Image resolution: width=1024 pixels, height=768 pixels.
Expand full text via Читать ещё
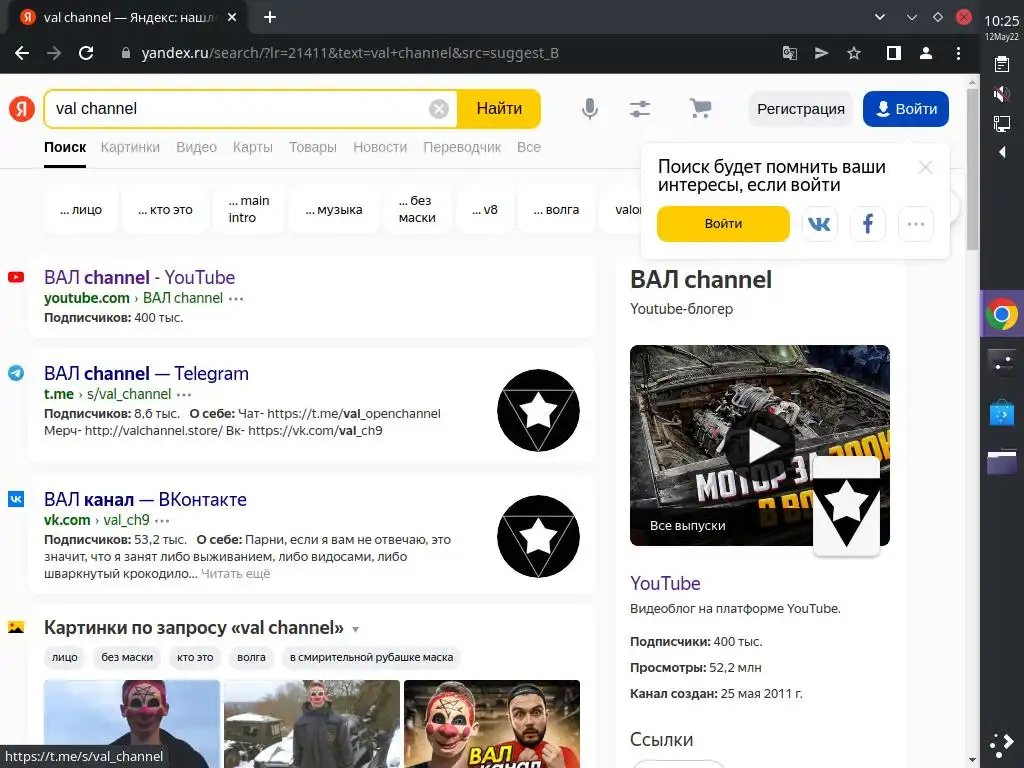click(235, 573)
